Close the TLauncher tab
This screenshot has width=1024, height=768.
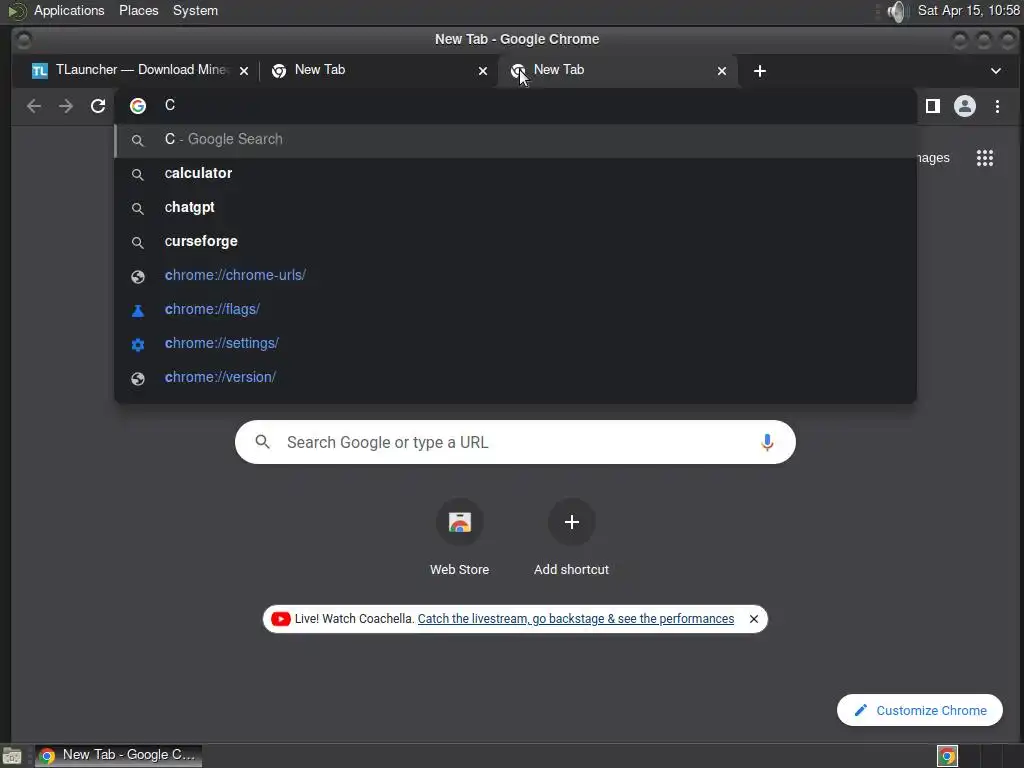(244, 71)
